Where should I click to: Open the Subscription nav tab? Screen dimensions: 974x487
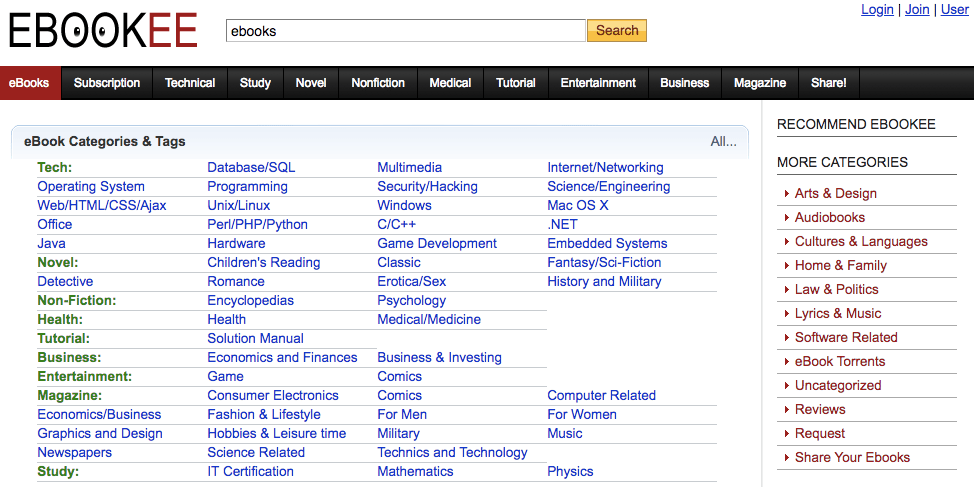(107, 83)
